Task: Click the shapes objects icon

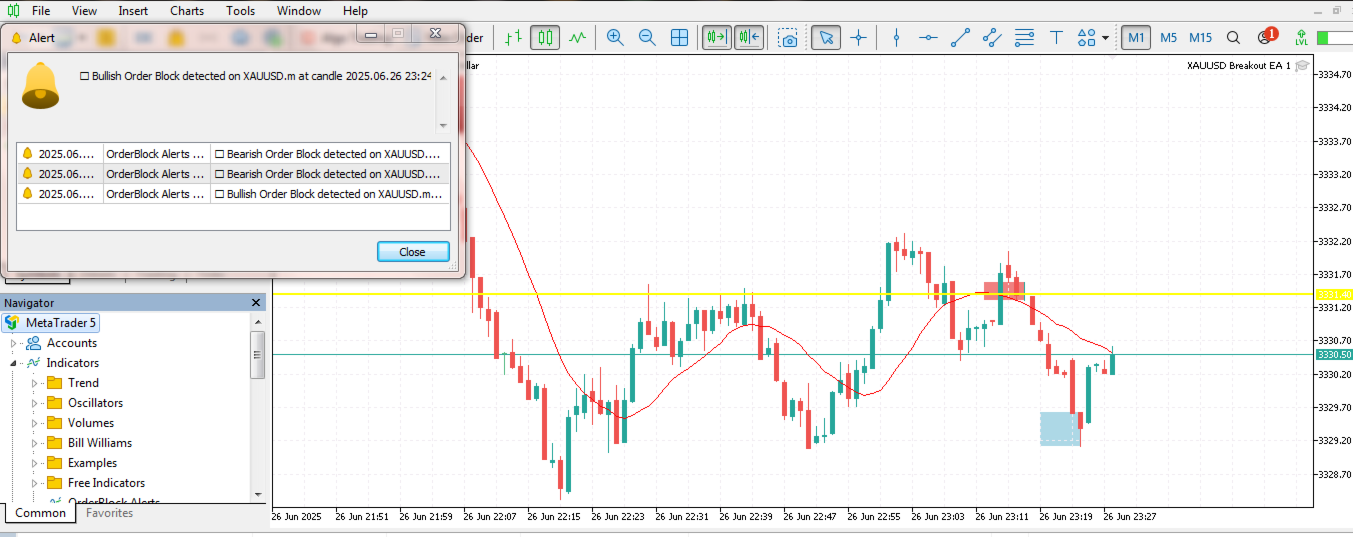Action: click(x=1087, y=38)
